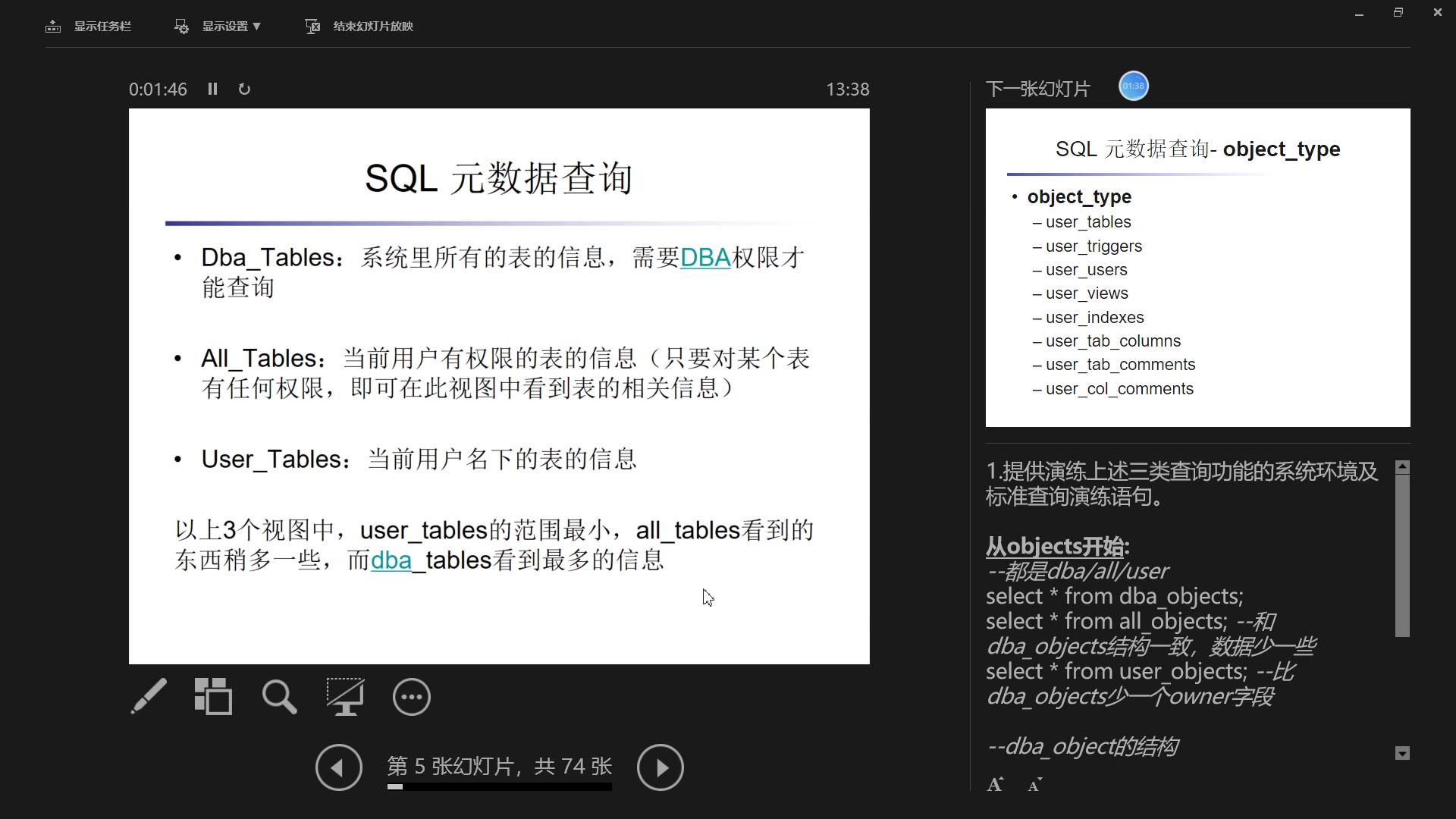This screenshot has height=819, width=1456.
Task: Click the next slide preview thumbnail
Action: pos(1197,267)
